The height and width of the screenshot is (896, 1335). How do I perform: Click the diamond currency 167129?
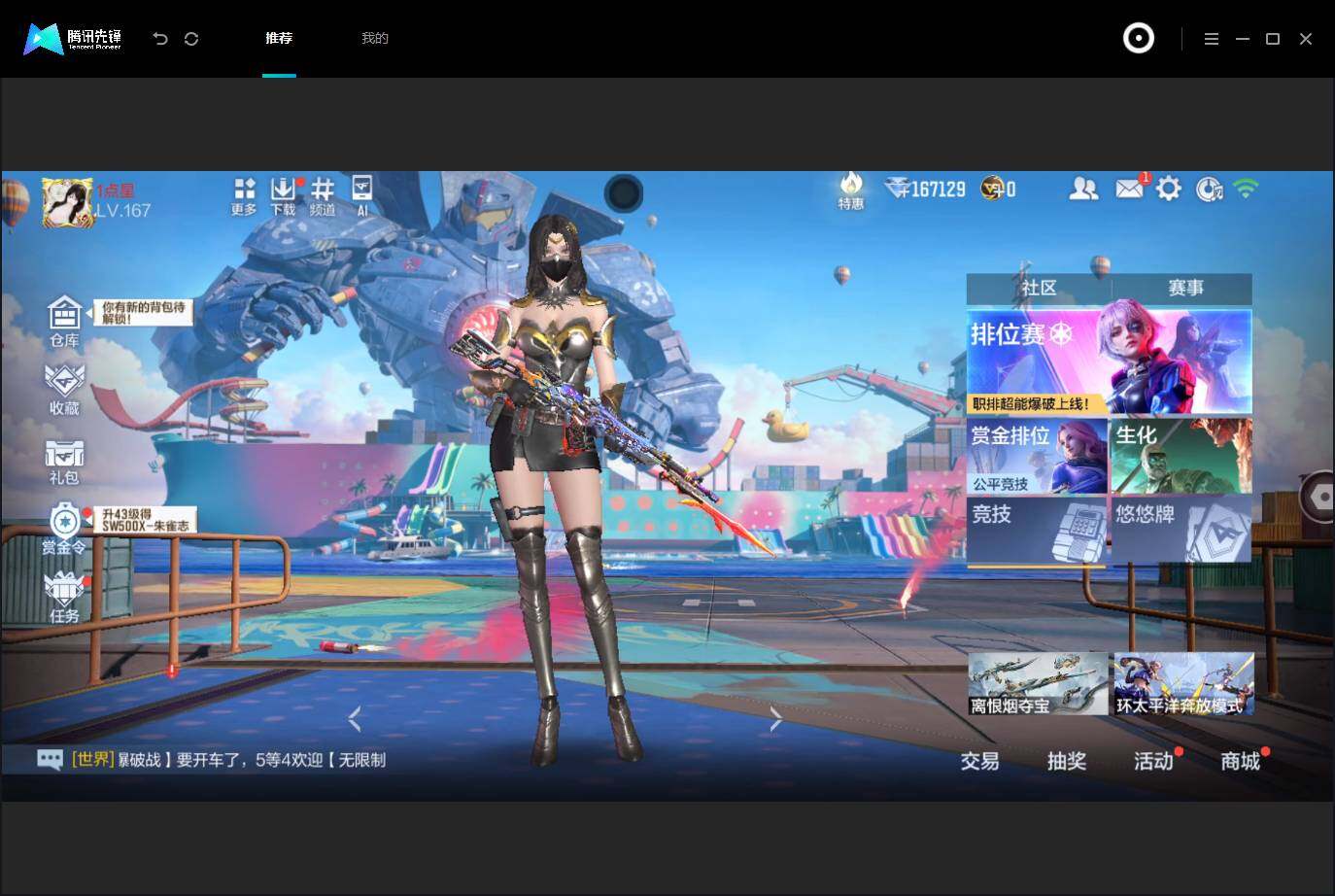(925, 189)
